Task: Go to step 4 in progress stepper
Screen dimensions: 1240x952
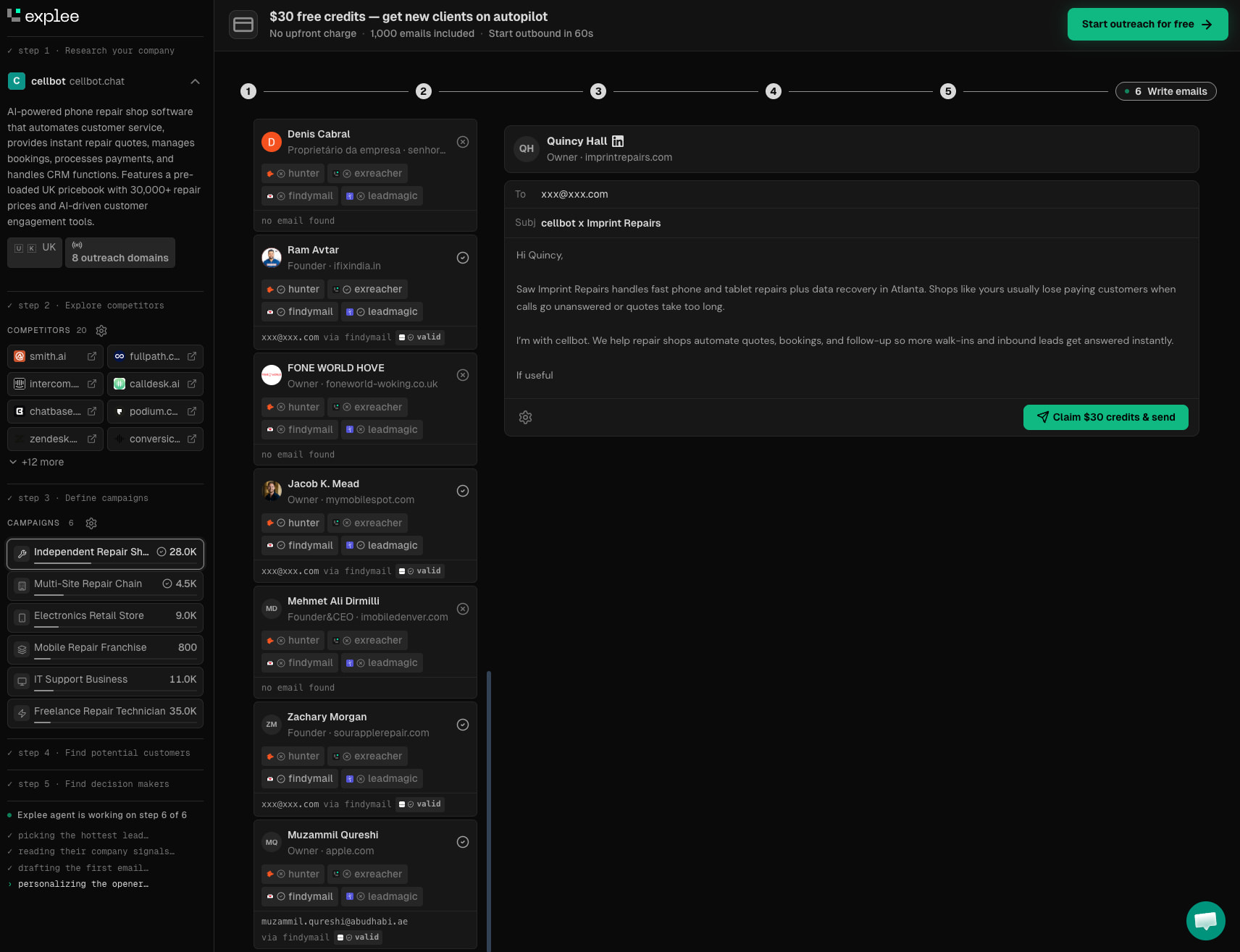Action: point(774,91)
